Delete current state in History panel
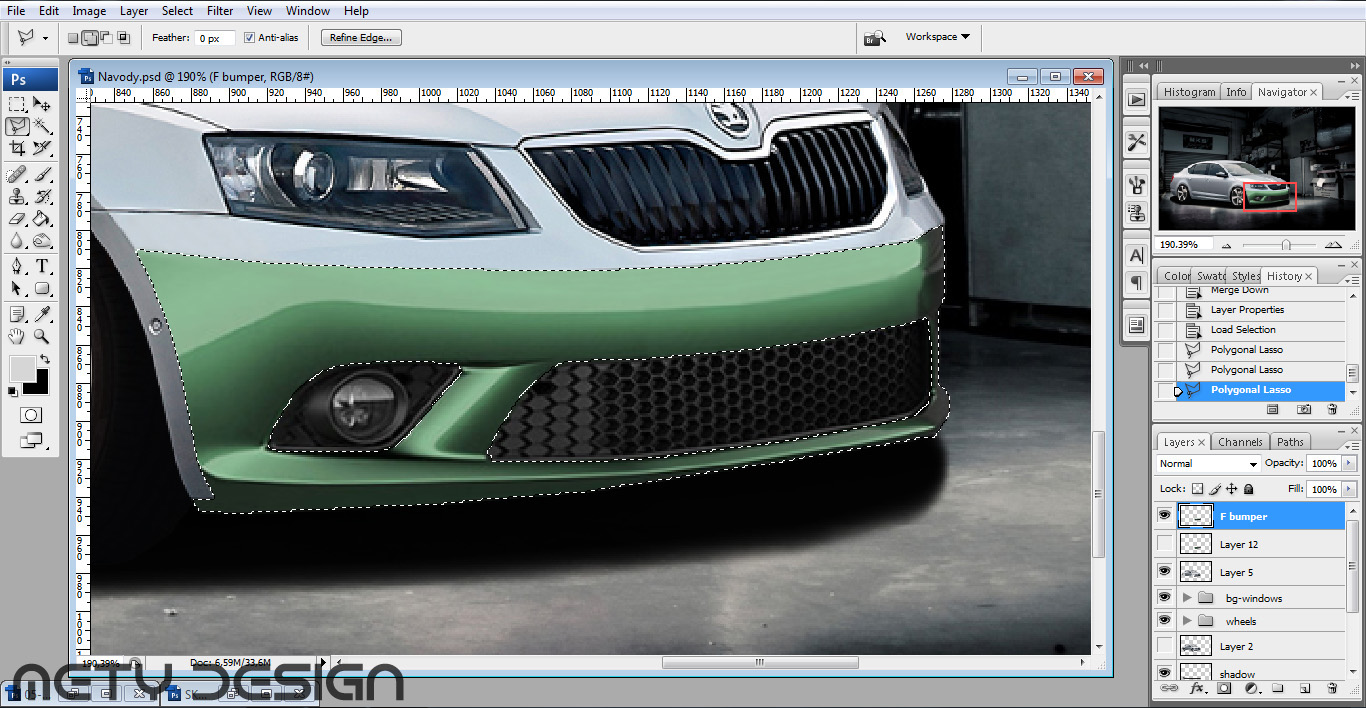This screenshot has height=708, width=1366. (1332, 410)
